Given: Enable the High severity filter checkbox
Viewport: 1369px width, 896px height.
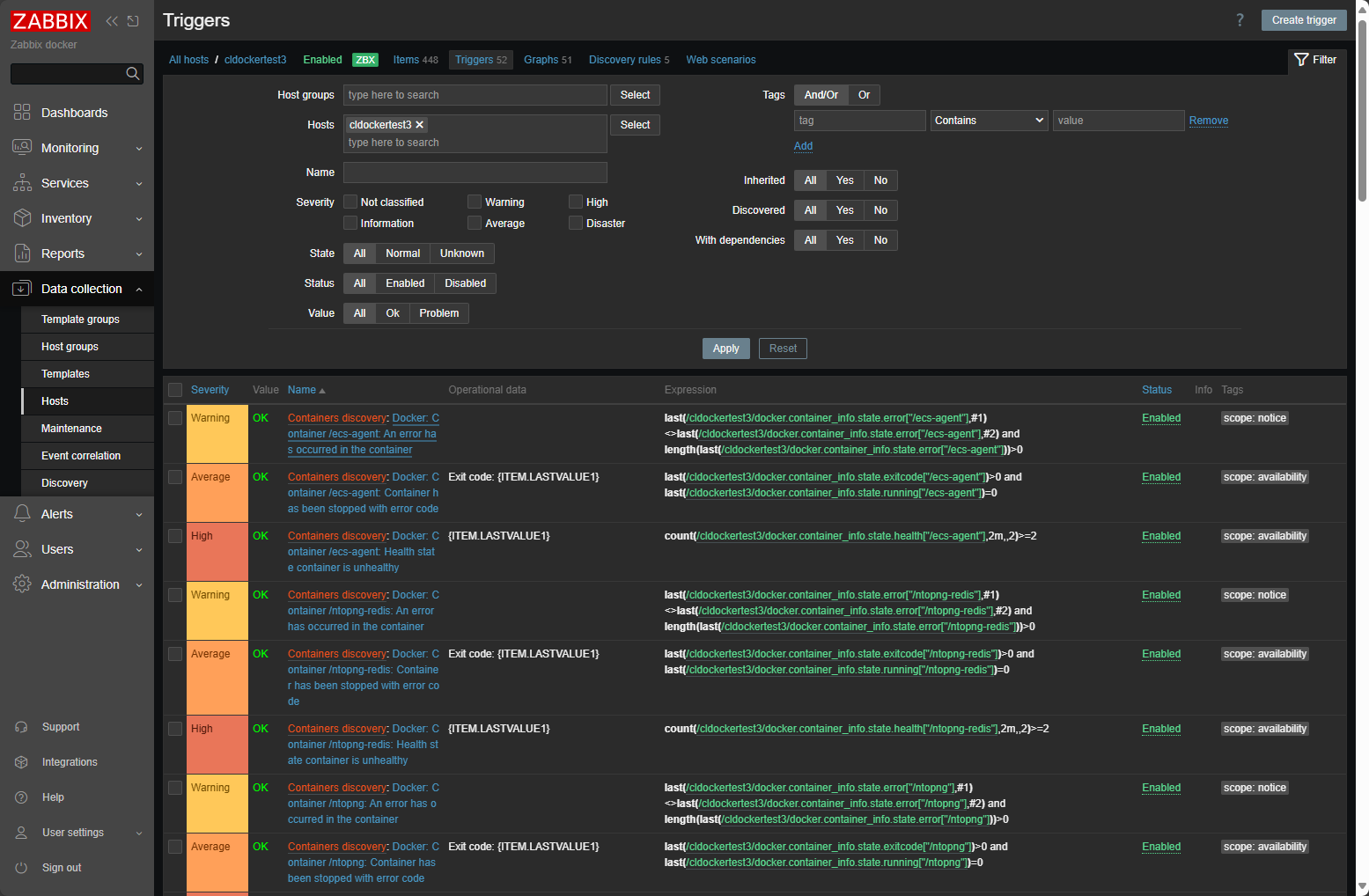Looking at the screenshot, I should point(576,202).
